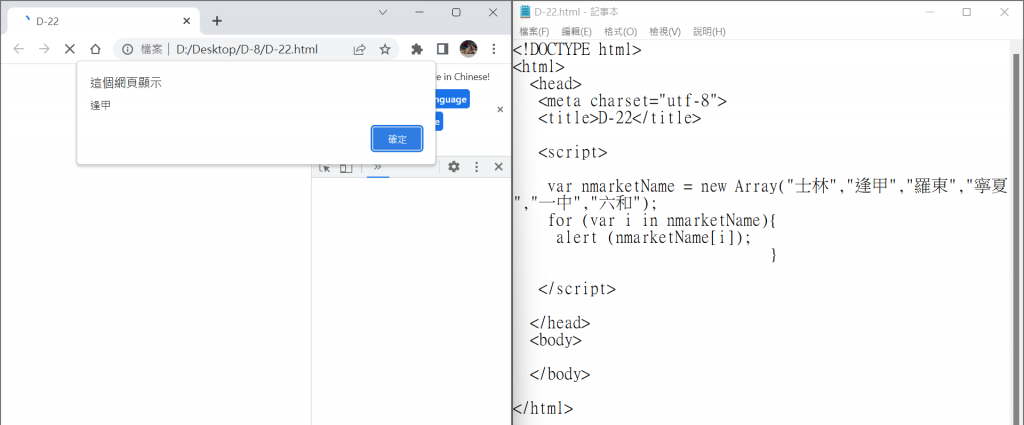Expand more DevTools tabs chevron
This screenshot has width=1024, height=425.
(x=377, y=166)
